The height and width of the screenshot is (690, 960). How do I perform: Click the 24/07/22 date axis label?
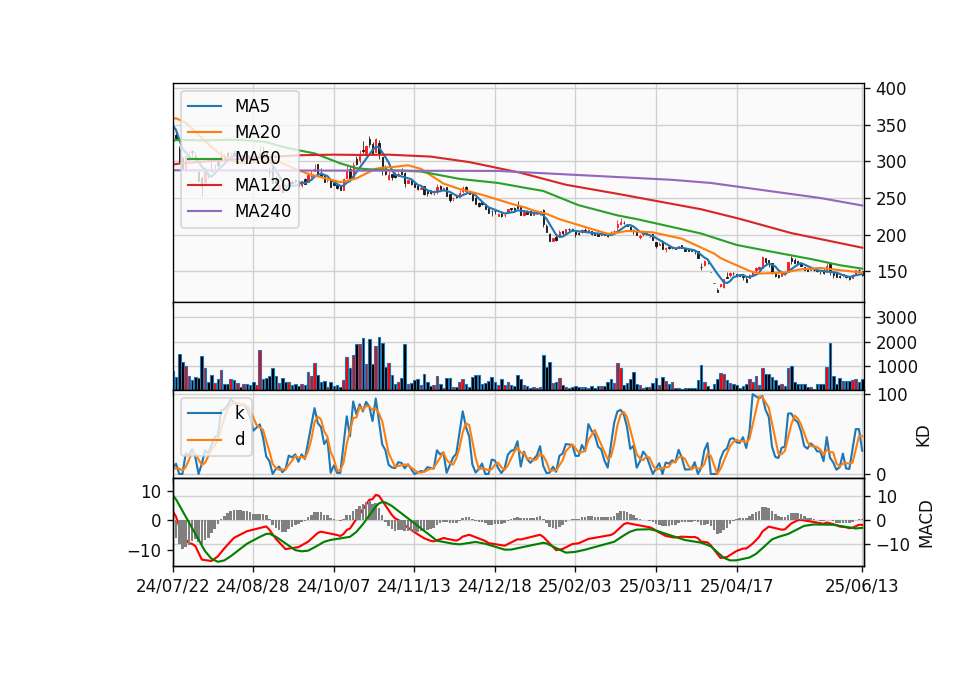pos(173,586)
